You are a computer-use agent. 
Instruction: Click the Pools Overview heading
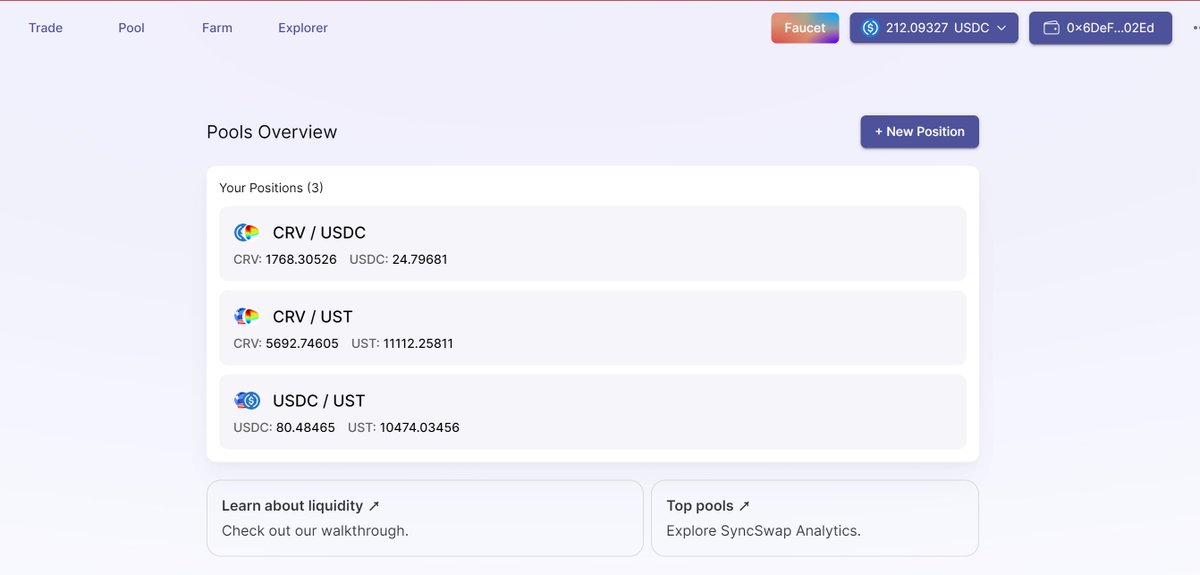[x=272, y=132]
